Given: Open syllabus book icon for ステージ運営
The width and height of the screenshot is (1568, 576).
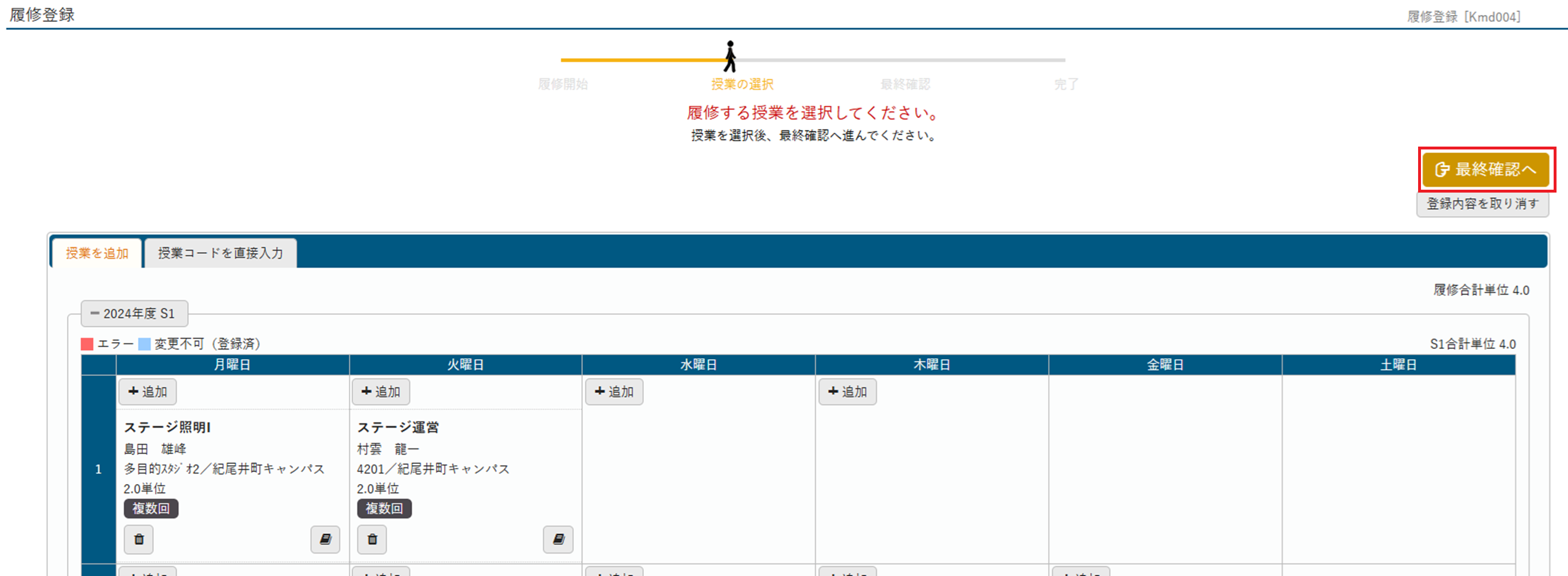Looking at the screenshot, I should (558, 539).
